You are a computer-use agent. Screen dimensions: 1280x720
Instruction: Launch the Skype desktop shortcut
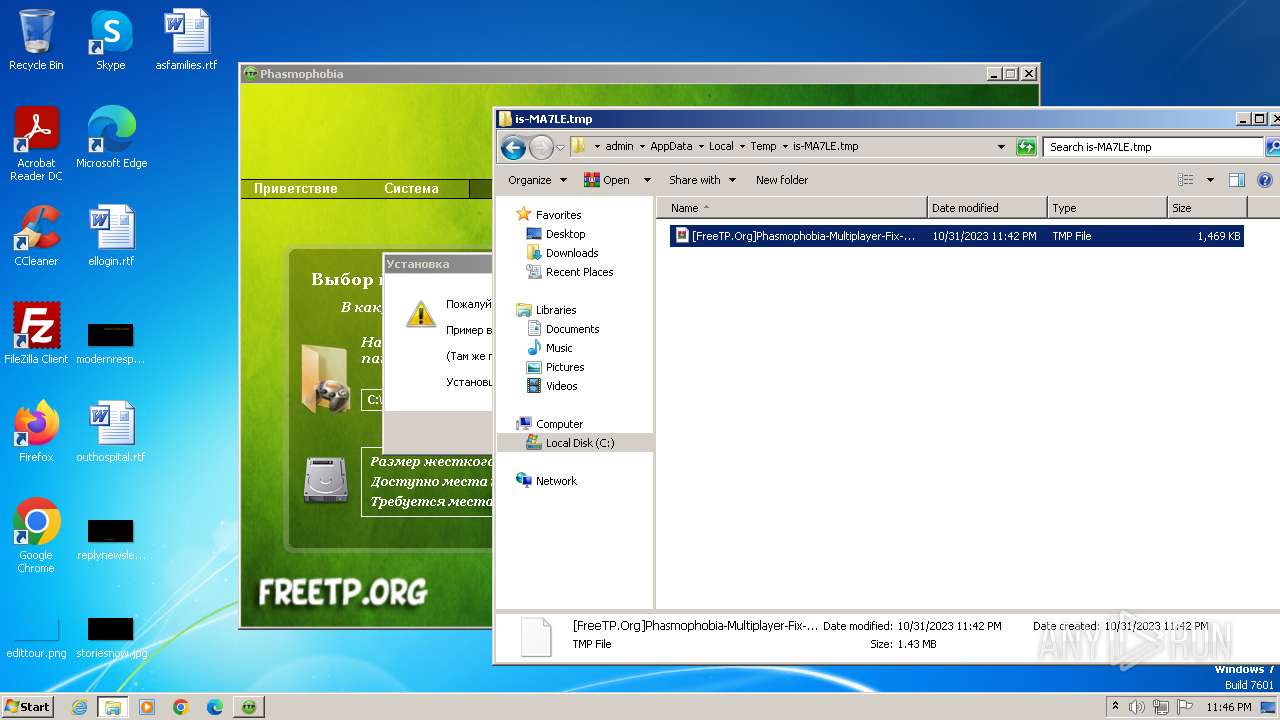pyautogui.click(x=110, y=40)
